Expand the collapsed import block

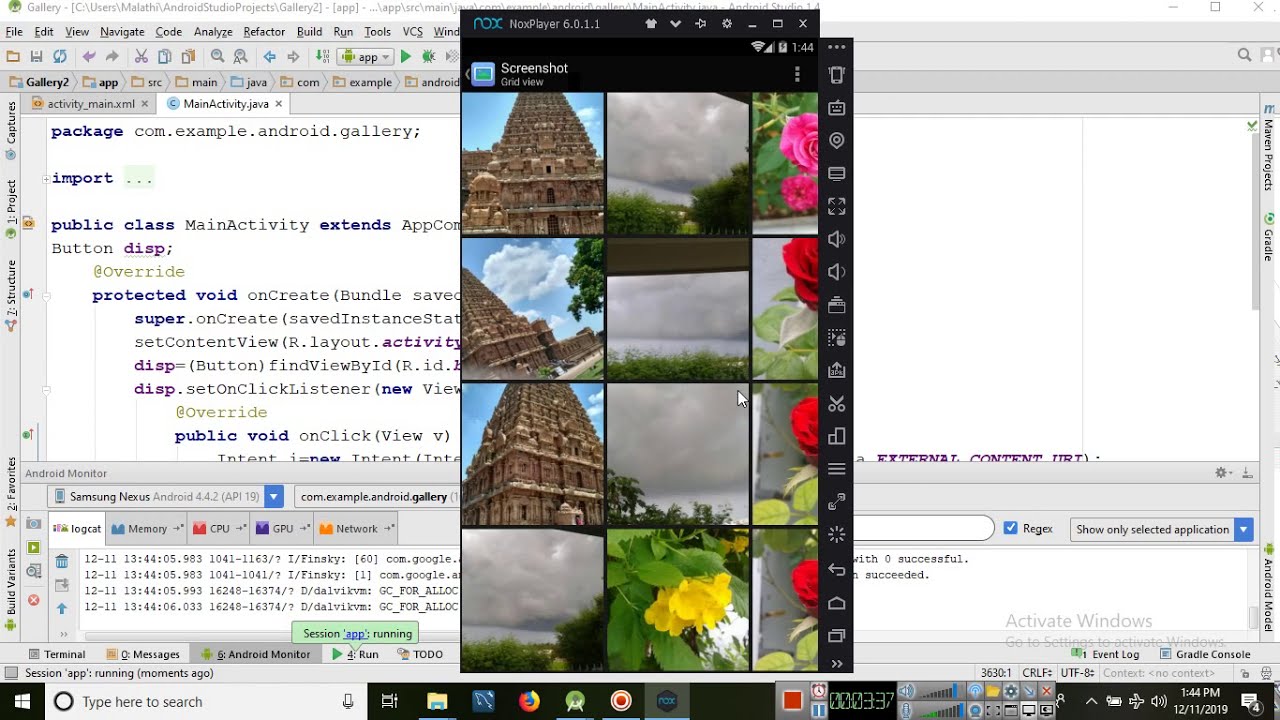[46, 179]
